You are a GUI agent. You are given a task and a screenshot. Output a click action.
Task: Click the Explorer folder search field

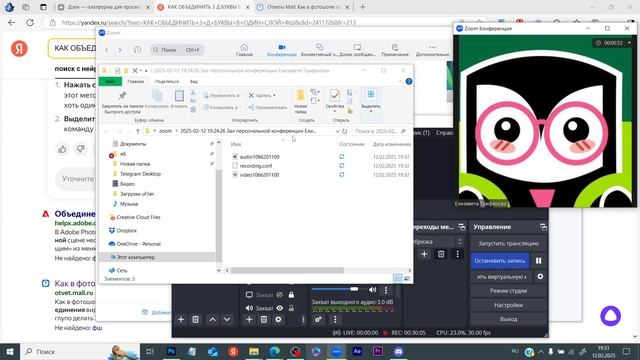[380, 131]
